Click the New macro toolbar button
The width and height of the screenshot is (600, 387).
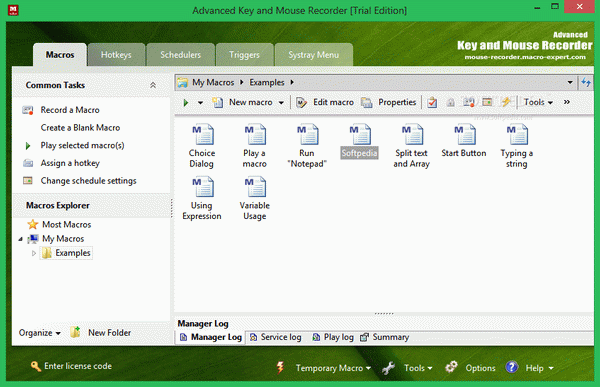pos(243,102)
